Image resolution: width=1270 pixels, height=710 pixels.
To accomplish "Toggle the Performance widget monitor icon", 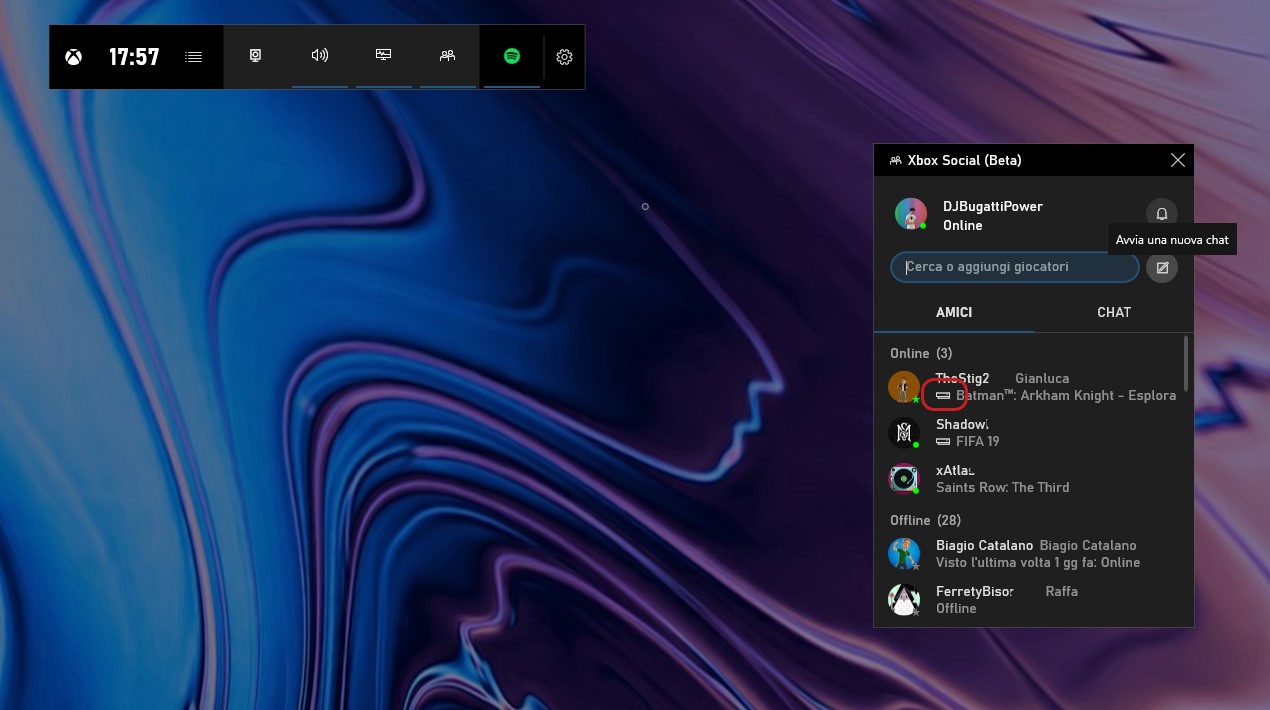I will click(x=384, y=56).
